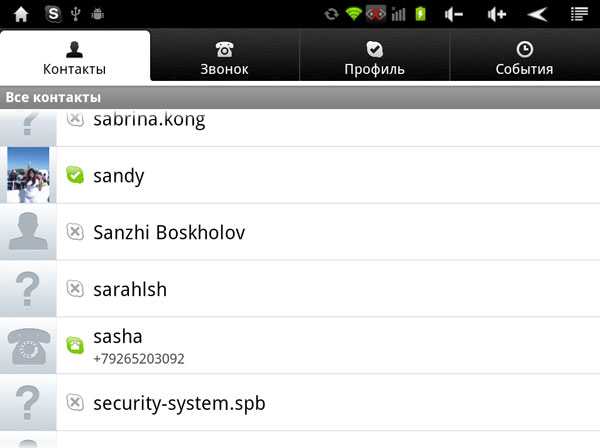Select the Sanzhi Boskholov contact
This screenshot has width=600, height=448.
[x=300, y=232]
